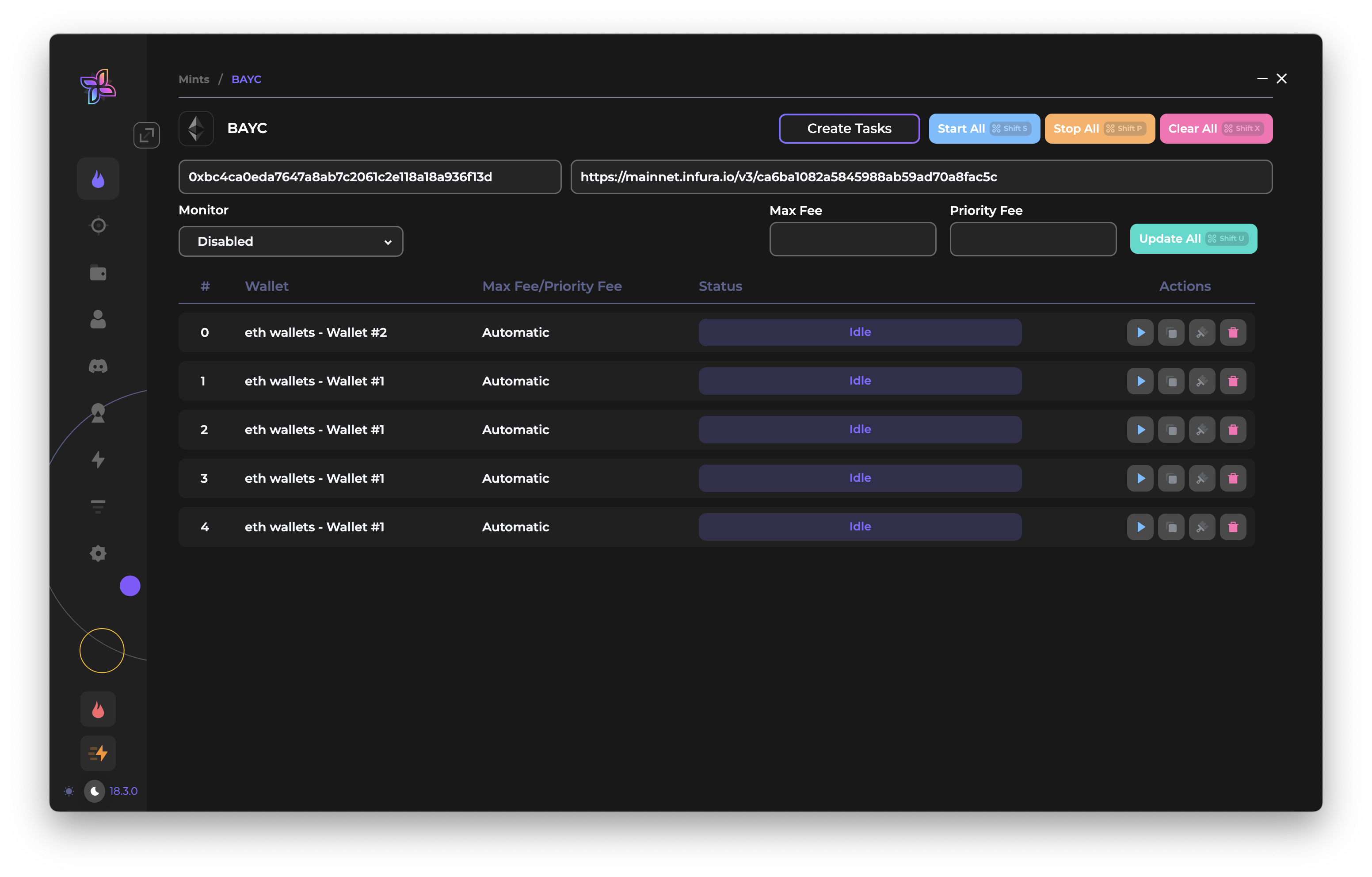This screenshot has height=877, width=1372.
Task: Toggle the dark mode moon switch
Action: point(95,791)
